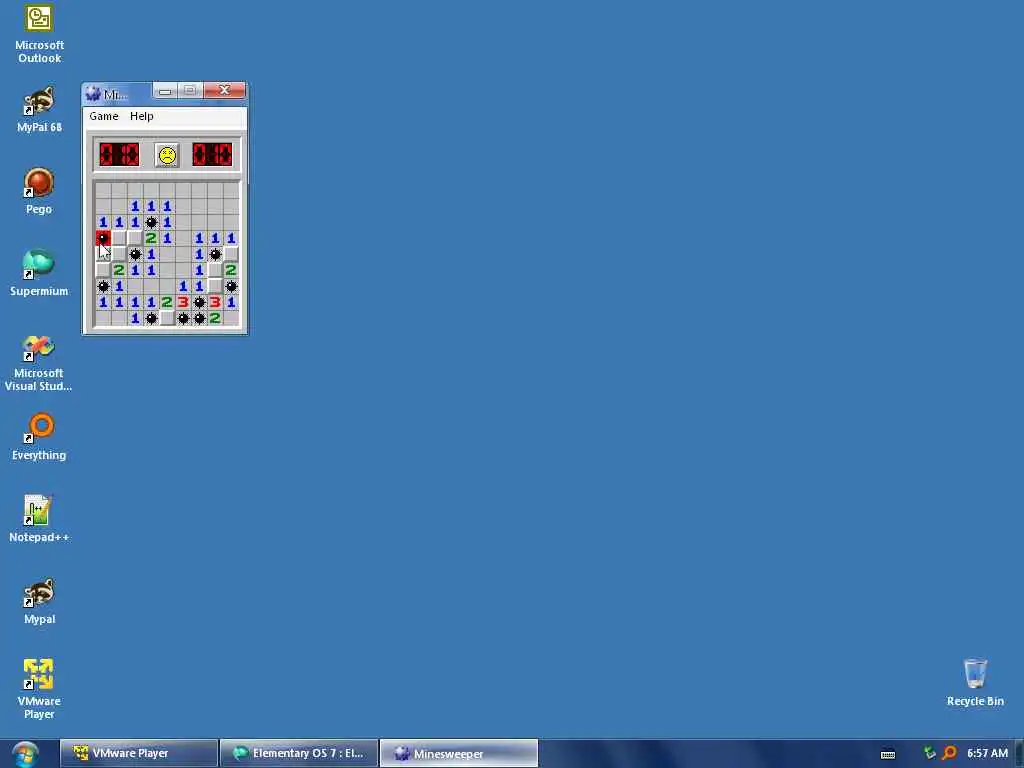Close the Minesweeper window
The height and width of the screenshot is (768, 1024).
[x=225, y=91]
